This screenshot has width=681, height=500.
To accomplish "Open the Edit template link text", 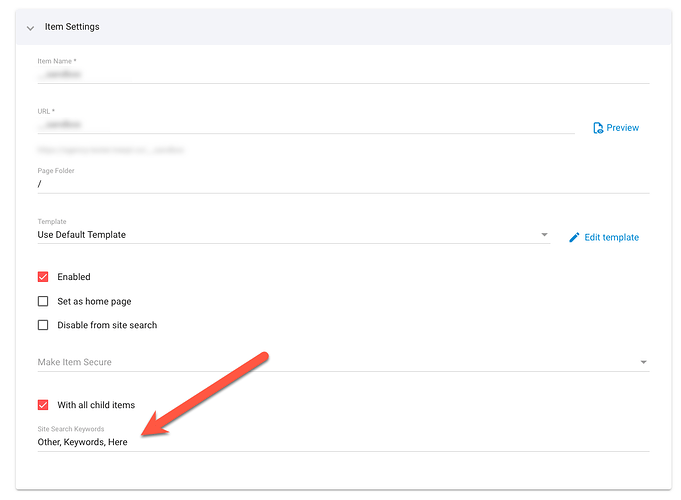I will (x=611, y=237).
